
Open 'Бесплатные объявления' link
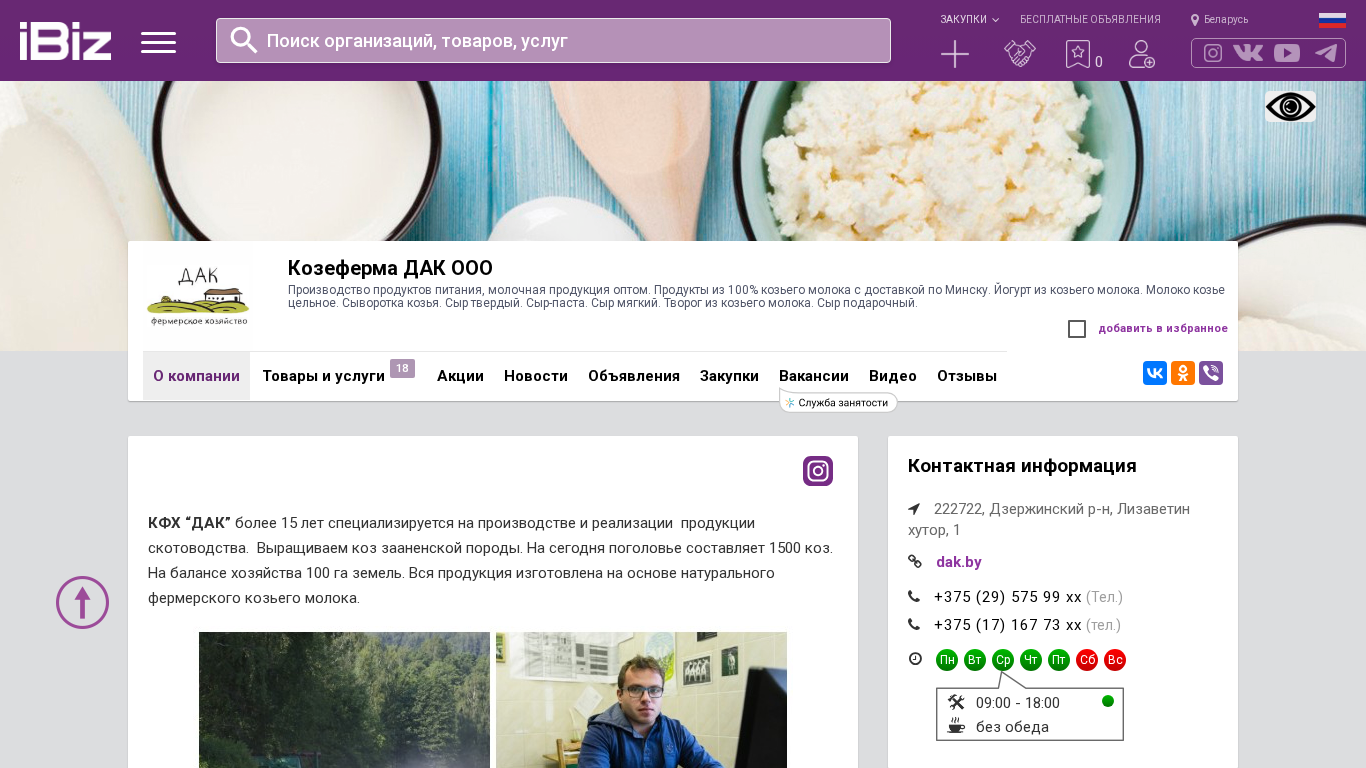pyautogui.click(x=1090, y=19)
